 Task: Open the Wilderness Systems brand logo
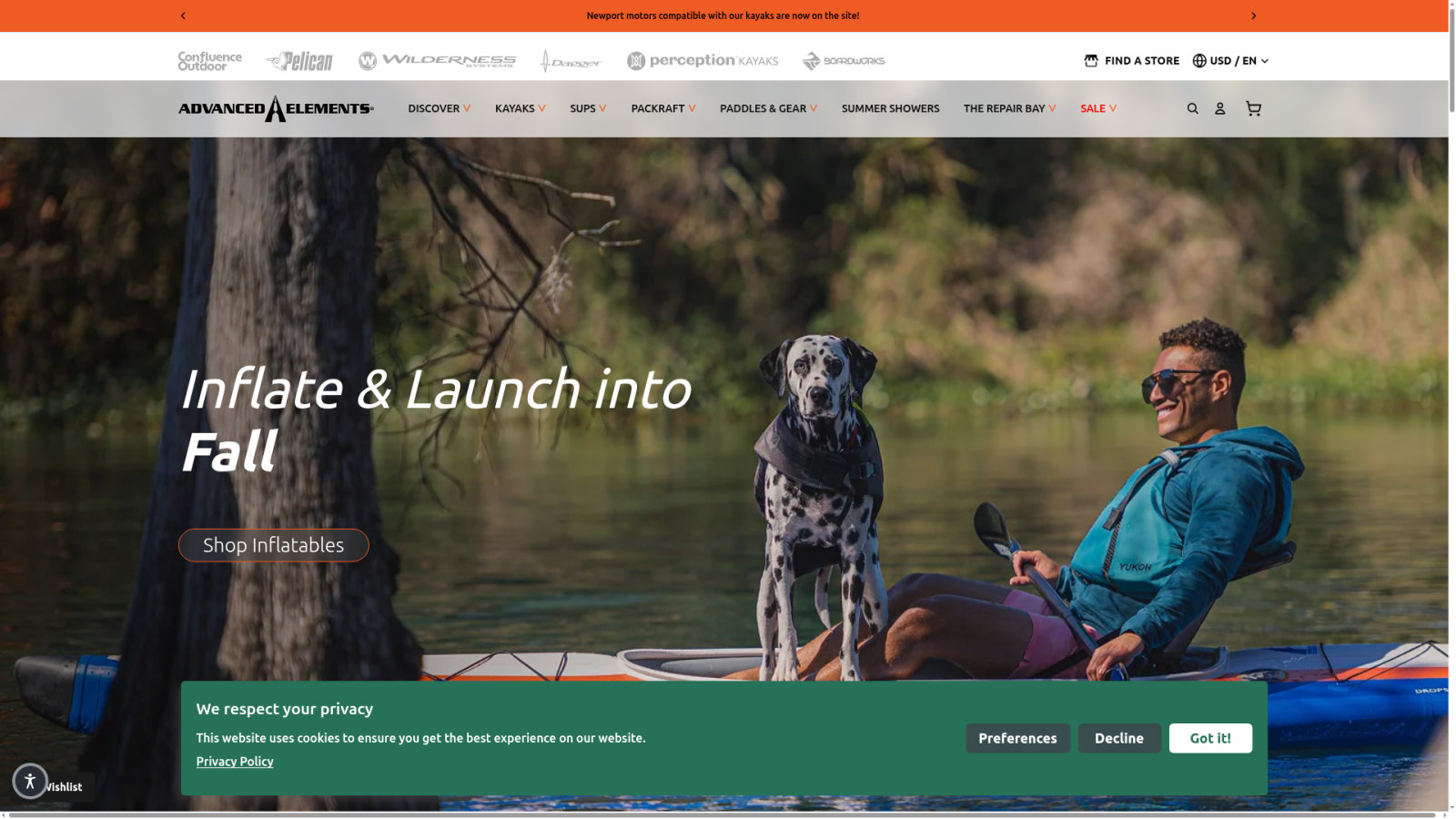click(438, 61)
